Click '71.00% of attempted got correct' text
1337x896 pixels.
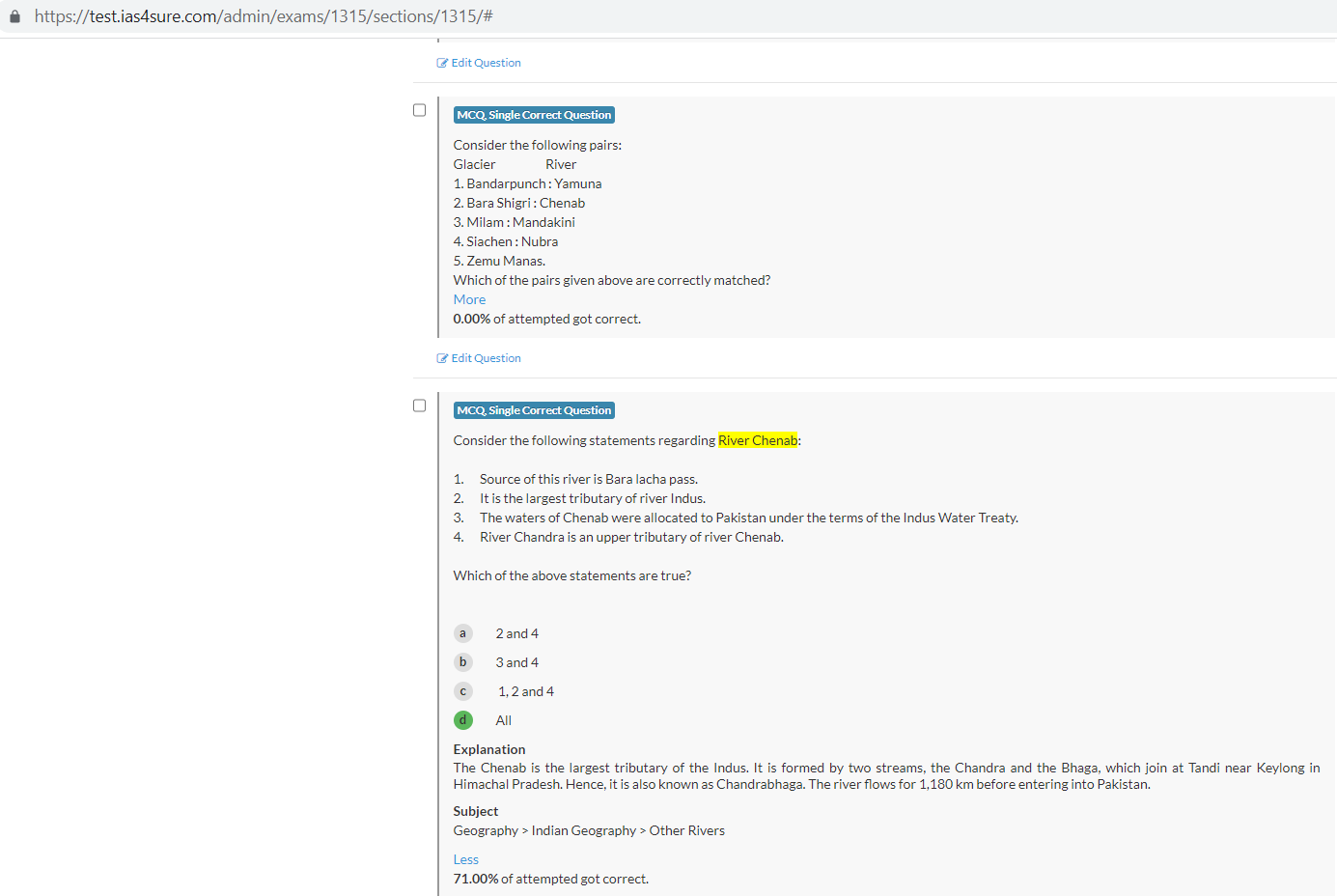pyautogui.click(x=550, y=879)
